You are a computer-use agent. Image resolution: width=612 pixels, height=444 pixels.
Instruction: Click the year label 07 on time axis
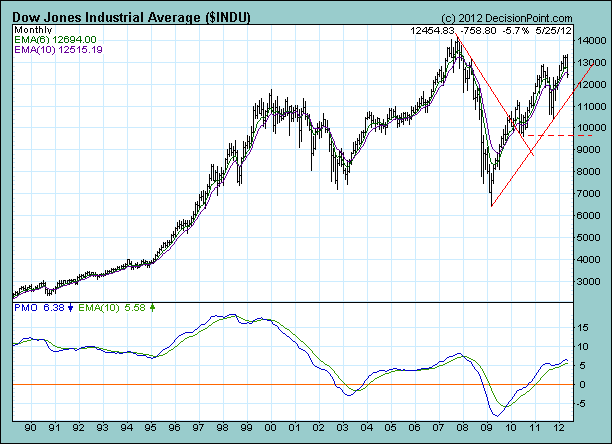point(438,428)
